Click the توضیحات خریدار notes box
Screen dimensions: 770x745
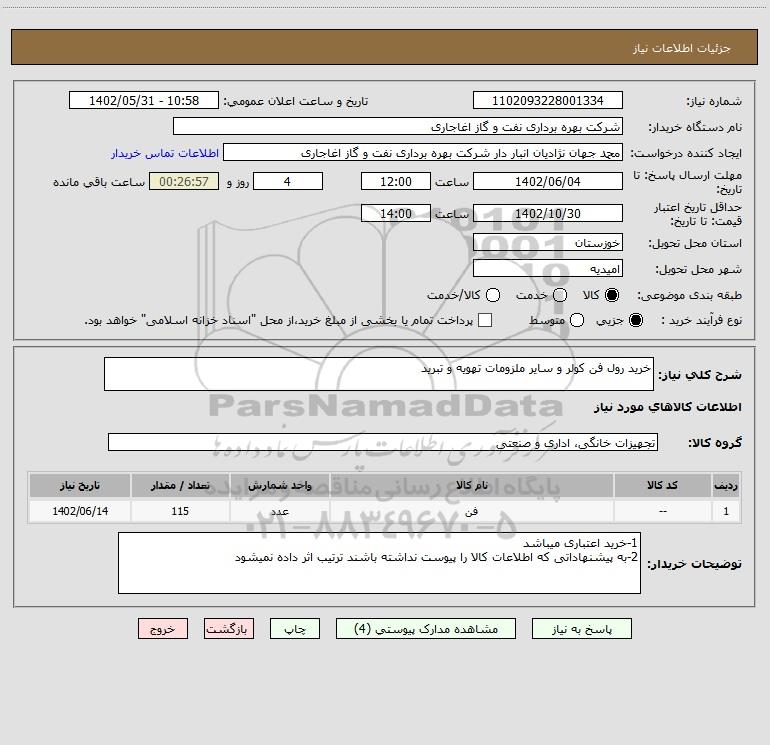click(x=379, y=563)
